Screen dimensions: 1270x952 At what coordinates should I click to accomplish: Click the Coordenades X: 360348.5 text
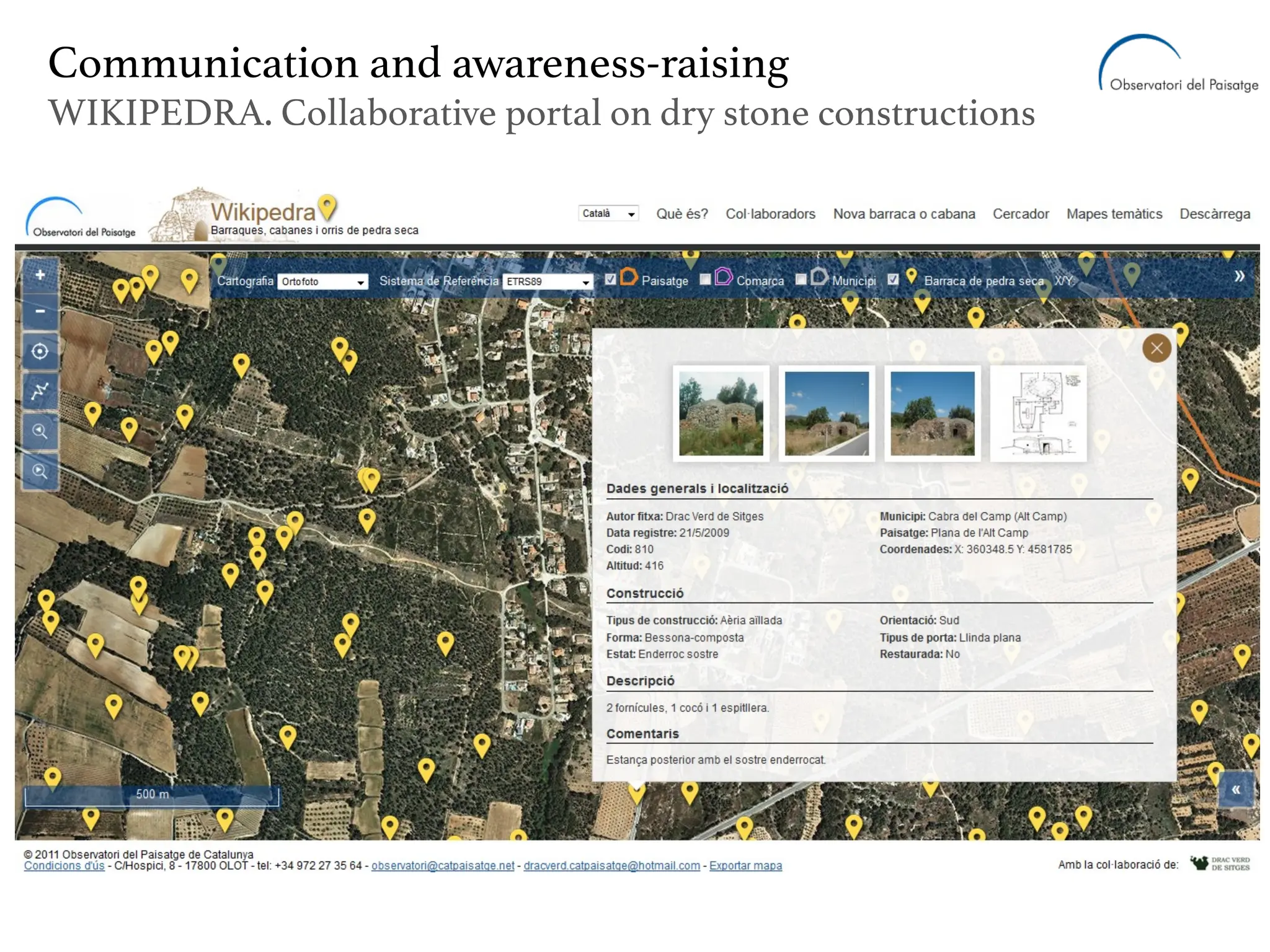pos(975,549)
